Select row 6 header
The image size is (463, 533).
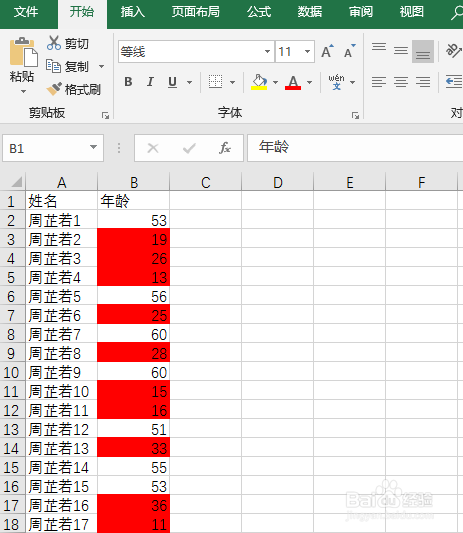12,296
